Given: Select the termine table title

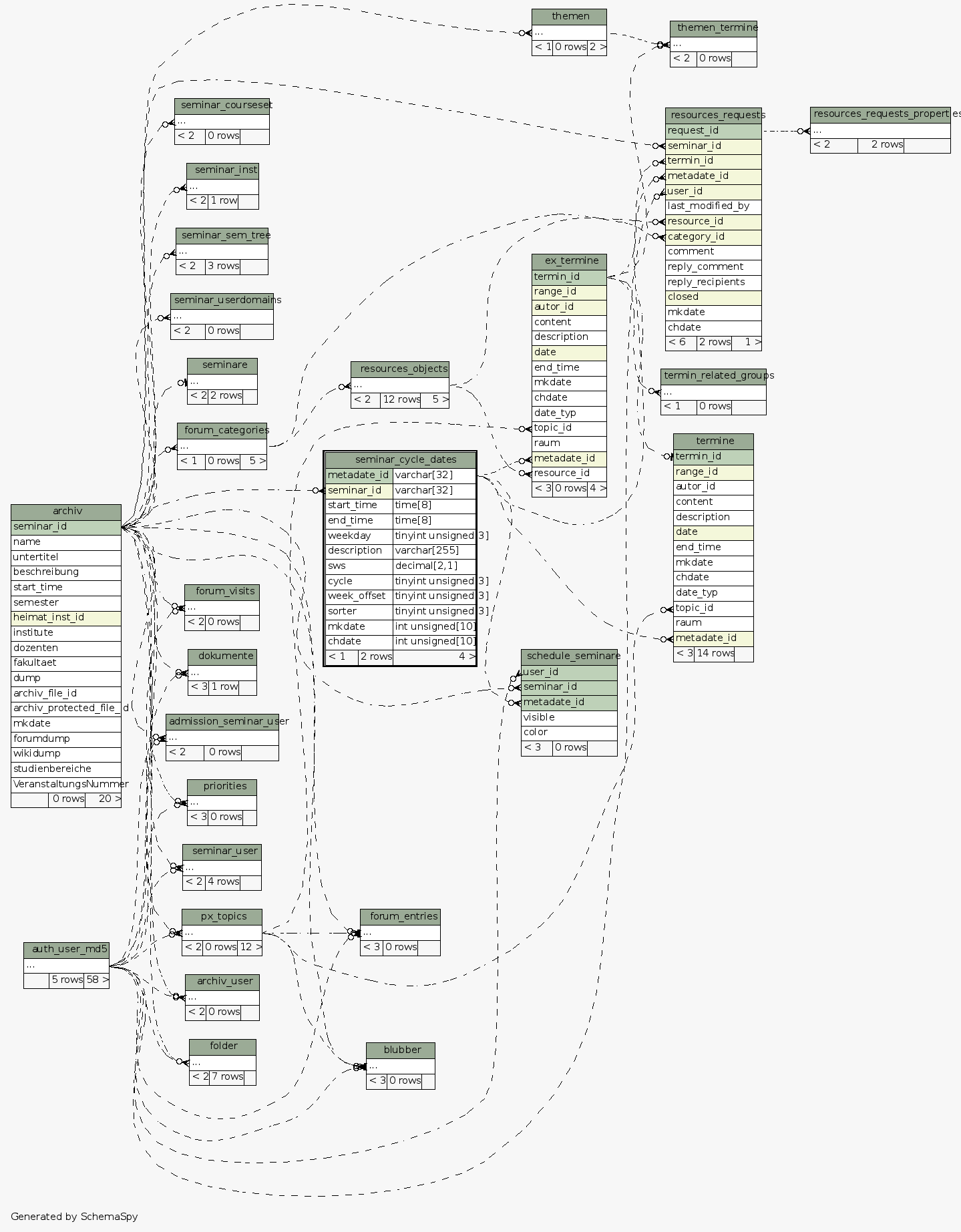Looking at the screenshot, I should (713, 441).
